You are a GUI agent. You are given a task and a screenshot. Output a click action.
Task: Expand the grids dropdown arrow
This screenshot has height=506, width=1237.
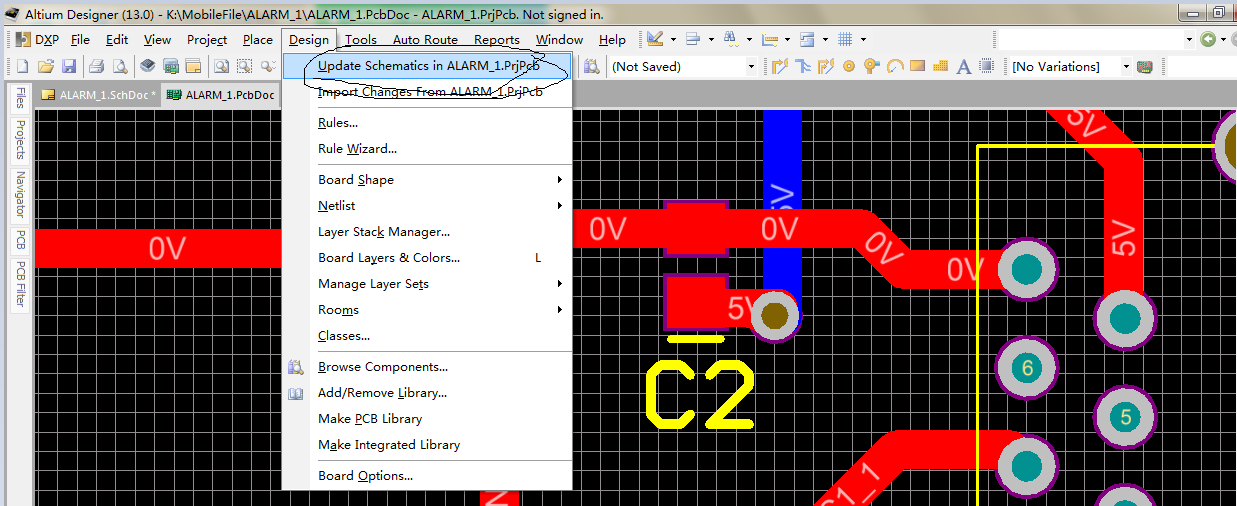[863, 40]
